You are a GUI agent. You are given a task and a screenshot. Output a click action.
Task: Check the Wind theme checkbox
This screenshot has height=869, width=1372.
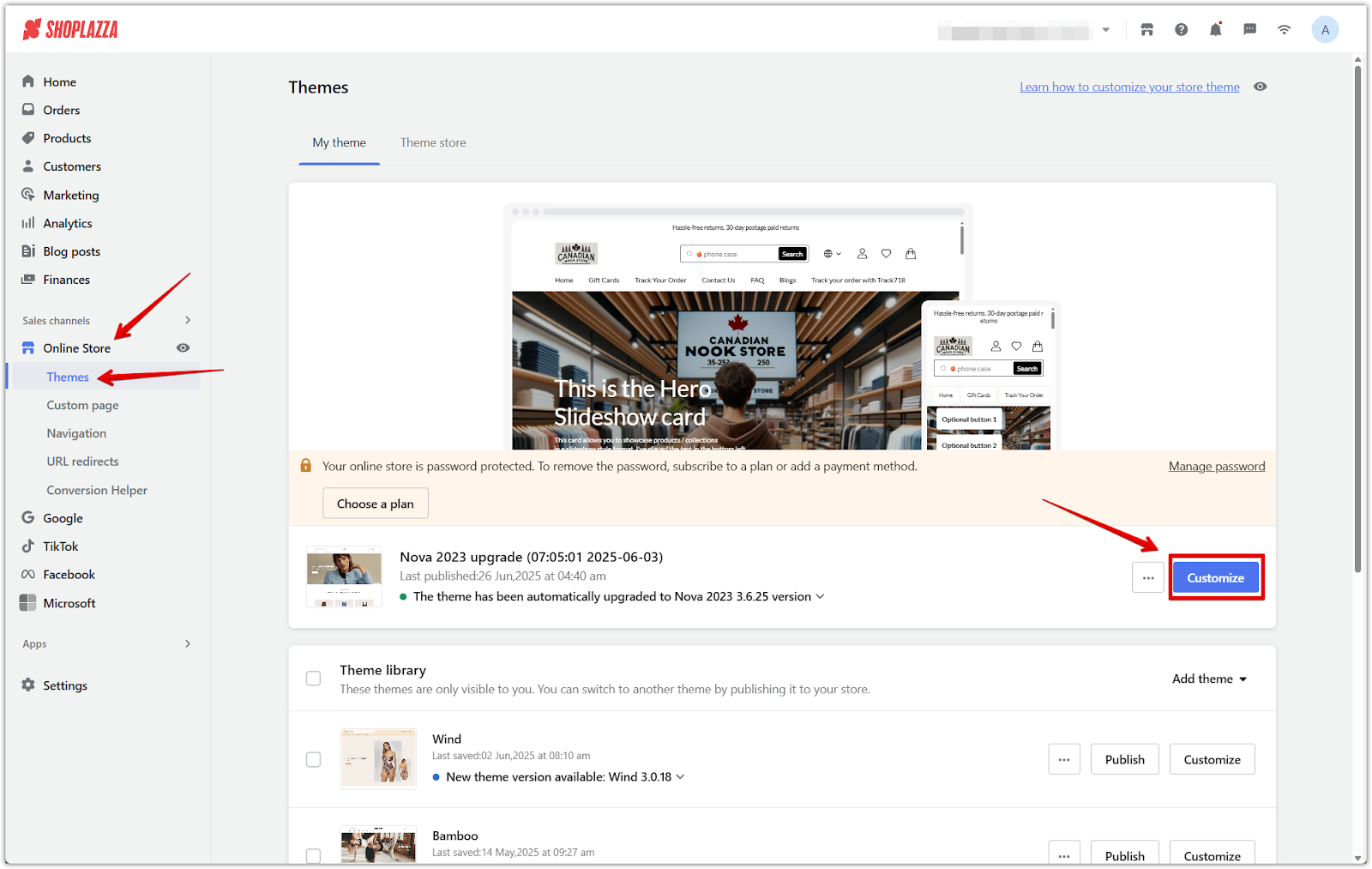click(314, 760)
